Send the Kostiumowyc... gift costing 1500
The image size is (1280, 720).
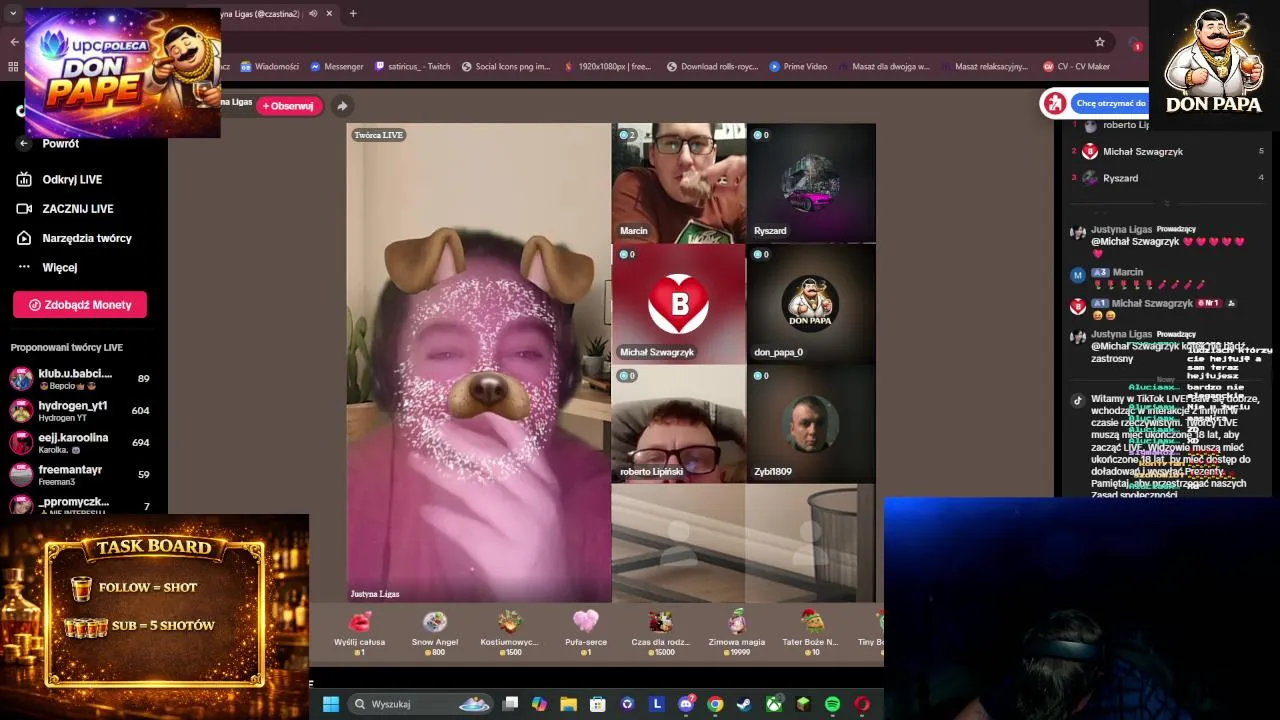(510, 632)
